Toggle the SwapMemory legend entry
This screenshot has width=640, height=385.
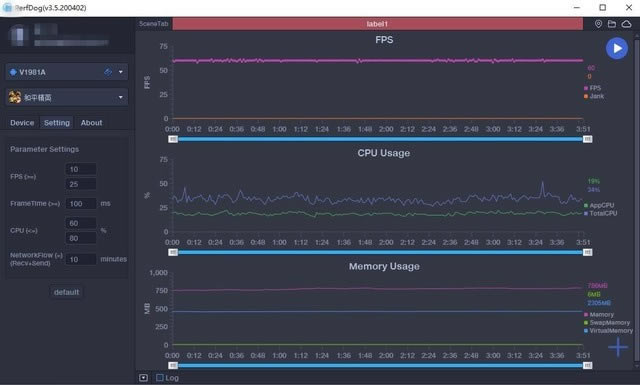click(x=607, y=323)
